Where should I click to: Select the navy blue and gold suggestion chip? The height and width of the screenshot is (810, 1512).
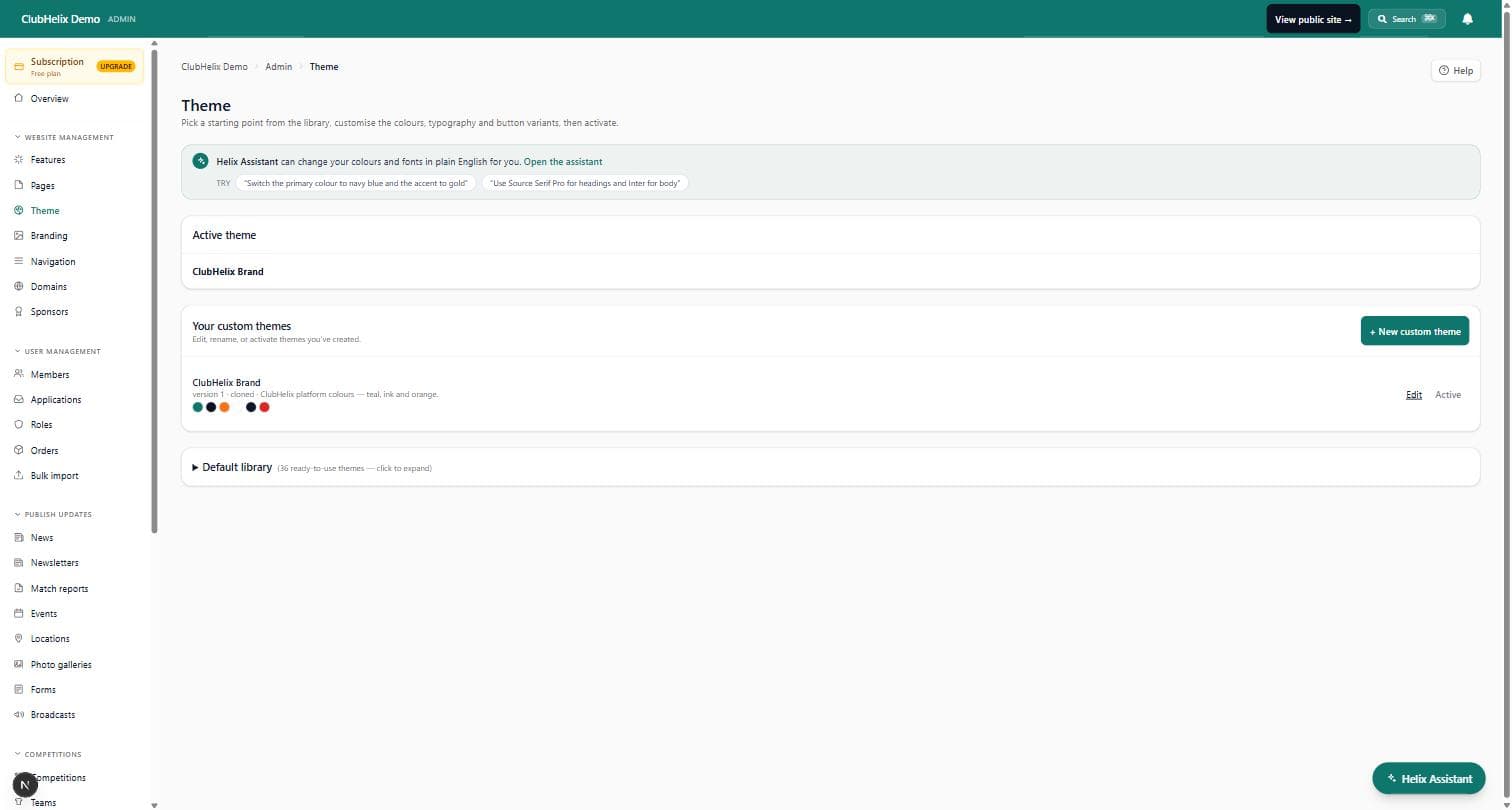pyautogui.click(x=356, y=183)
